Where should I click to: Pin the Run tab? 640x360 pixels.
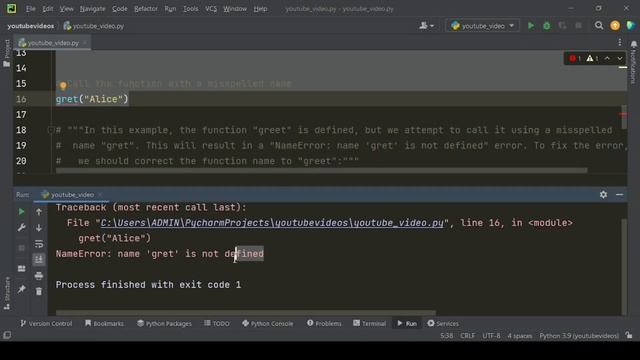tap(21, 289)
